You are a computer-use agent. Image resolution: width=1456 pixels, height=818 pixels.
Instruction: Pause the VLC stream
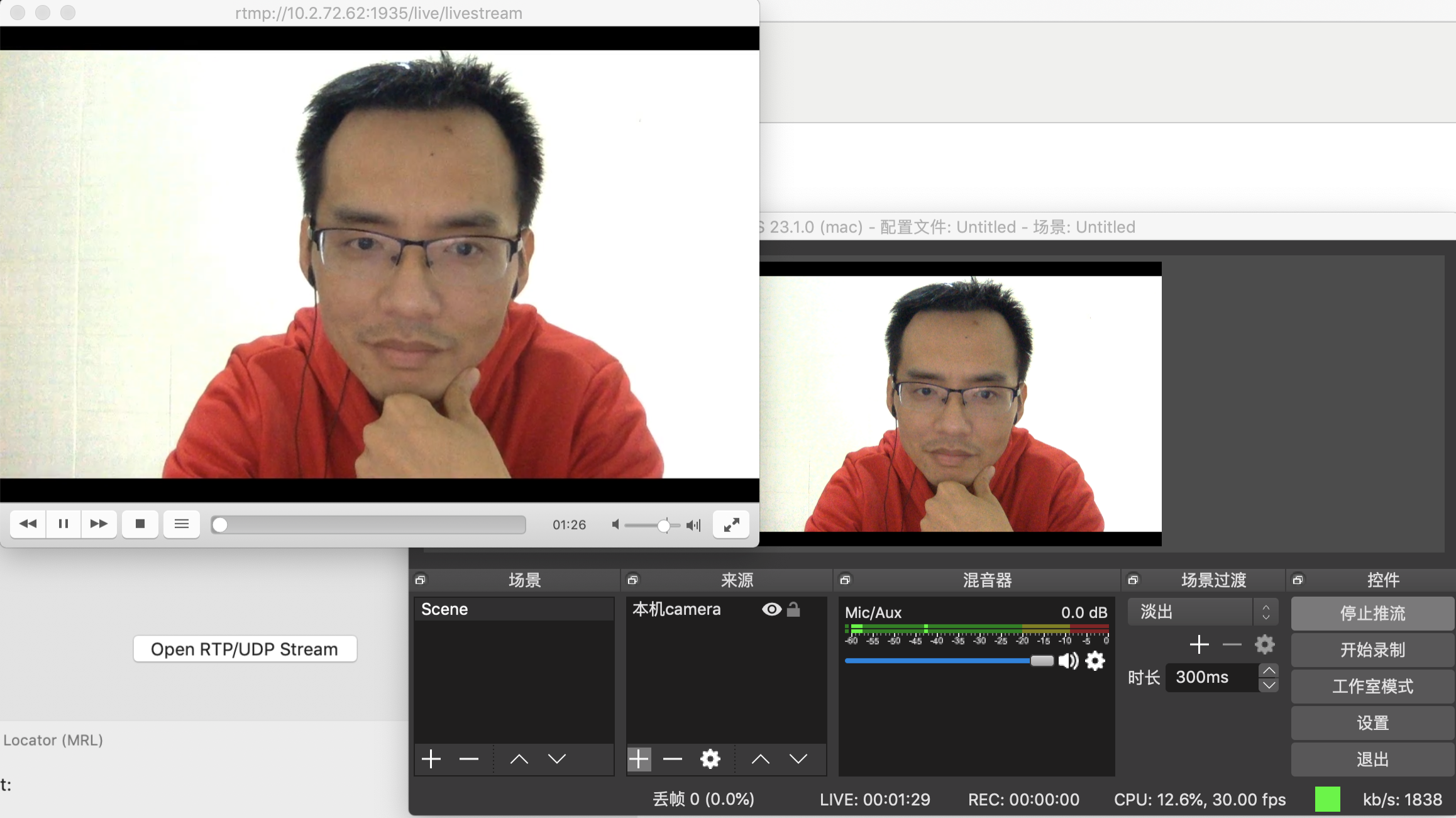click(63, 524)
